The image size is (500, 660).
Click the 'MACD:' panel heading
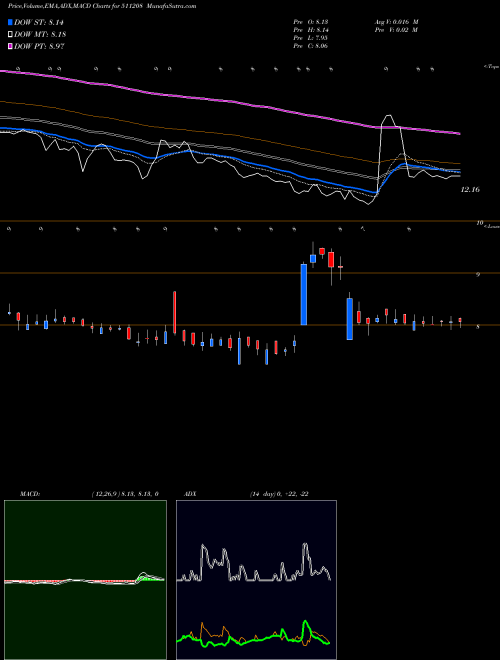[30, 494]
